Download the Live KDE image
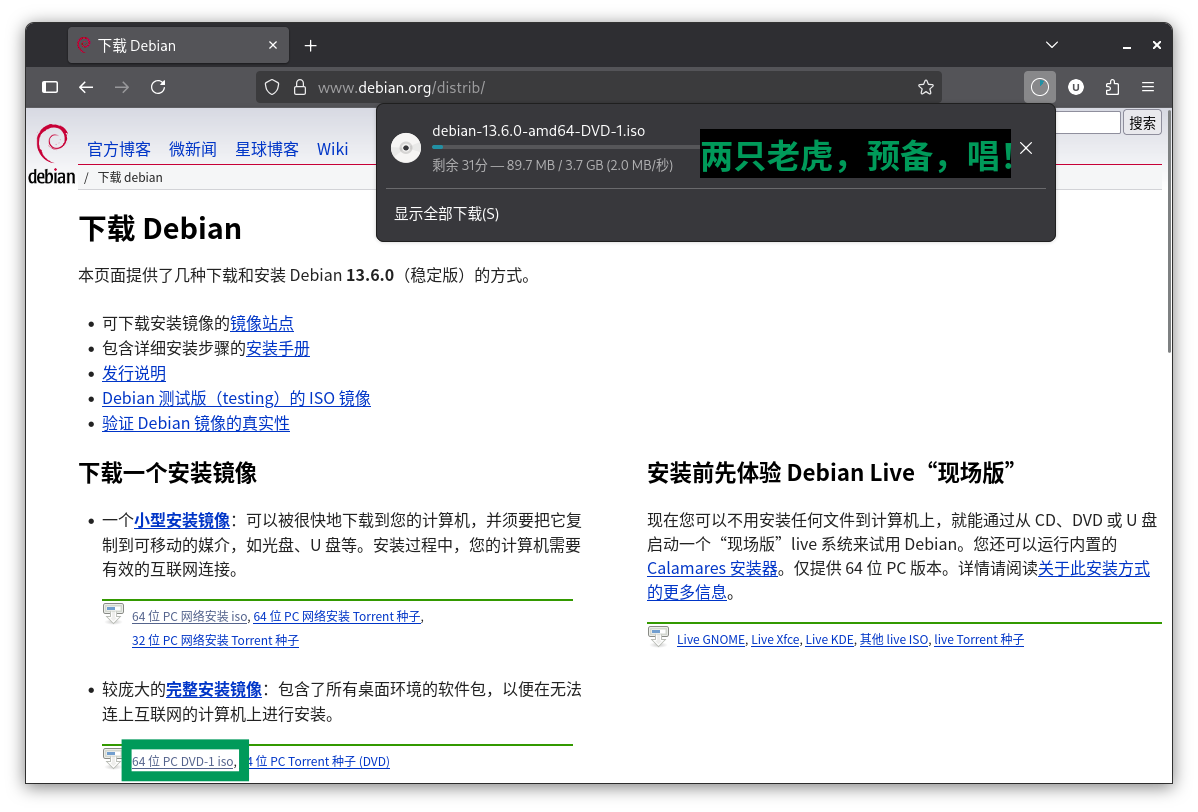Image resolution: width=1198 pixels, height=812 pixels. pos(829,640)
